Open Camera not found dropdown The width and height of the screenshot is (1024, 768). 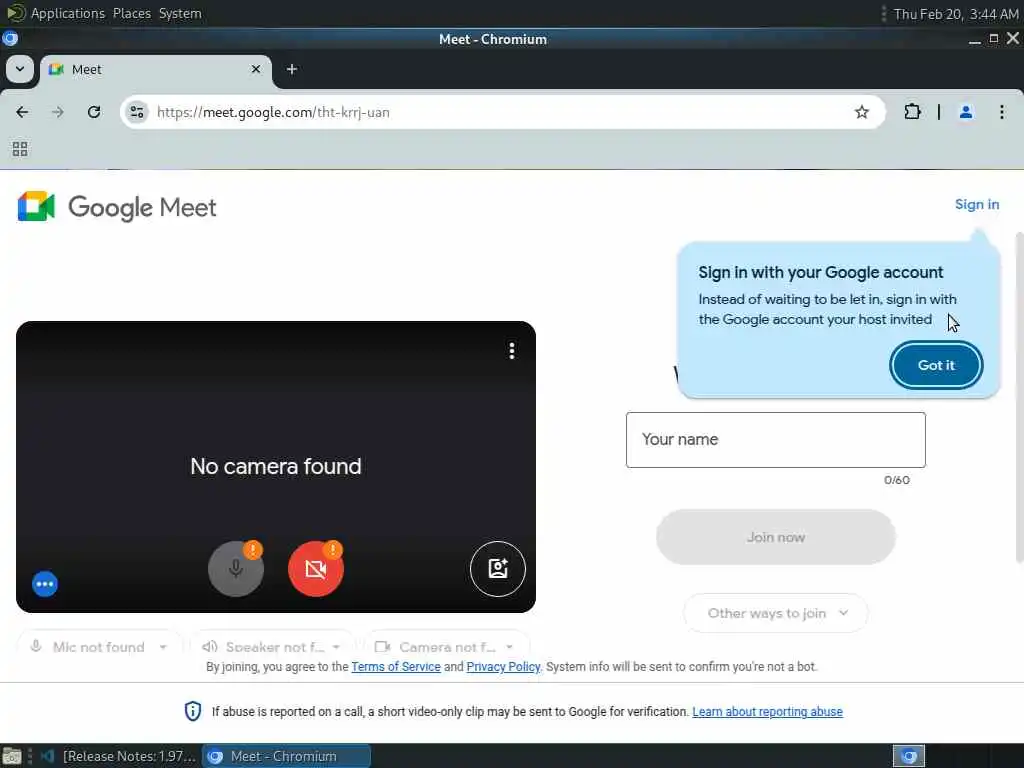coord(445,647)
